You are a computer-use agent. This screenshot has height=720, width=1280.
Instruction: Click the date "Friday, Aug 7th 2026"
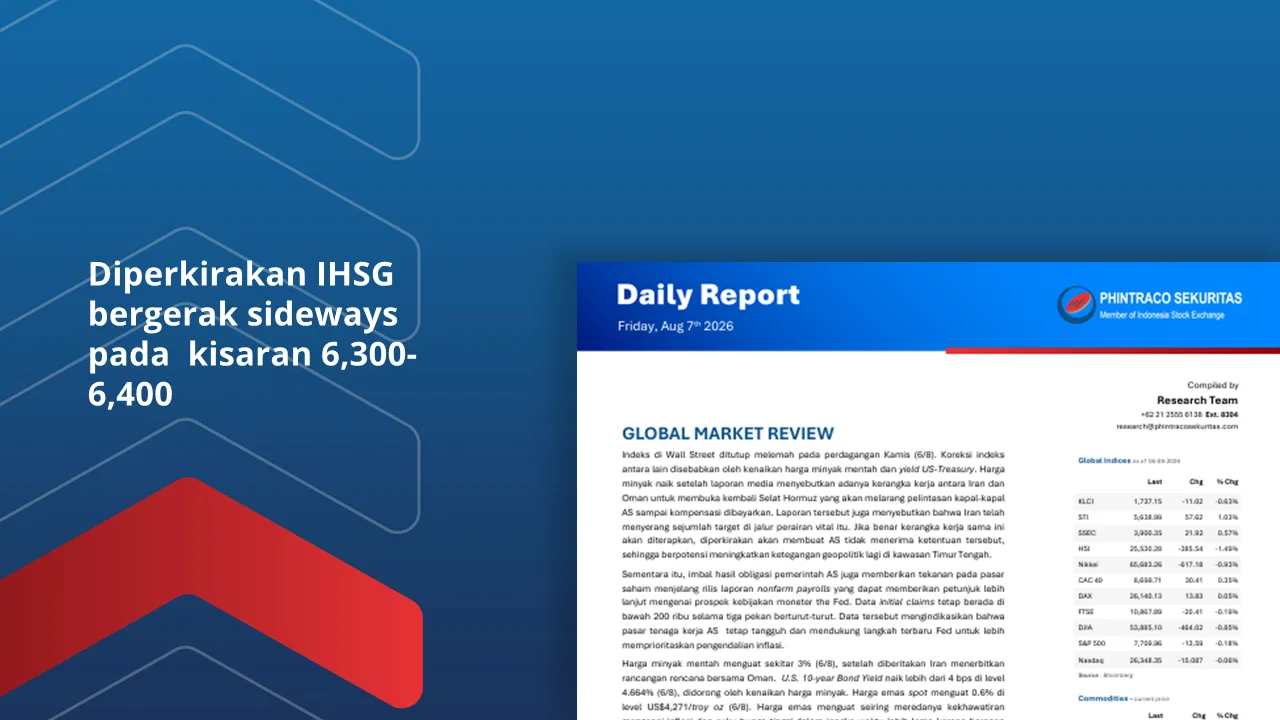[x=676, y=326]
